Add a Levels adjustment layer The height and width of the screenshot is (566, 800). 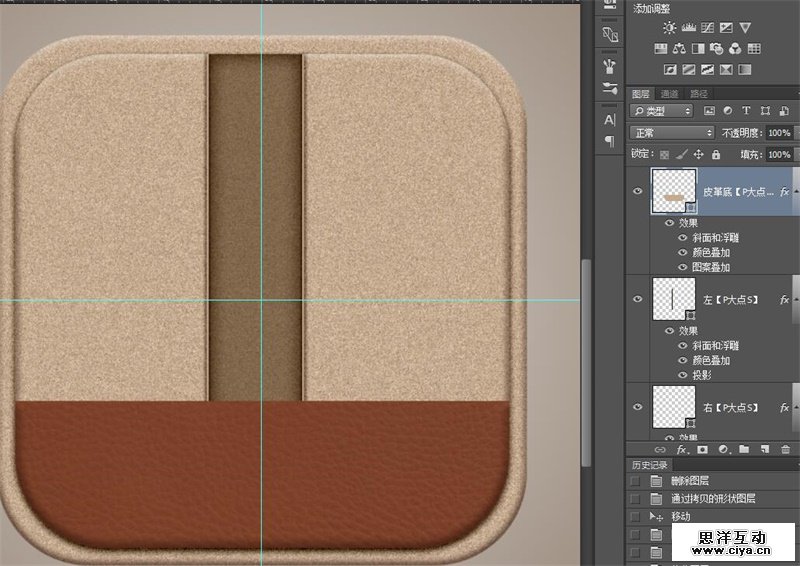pos(688,28)
